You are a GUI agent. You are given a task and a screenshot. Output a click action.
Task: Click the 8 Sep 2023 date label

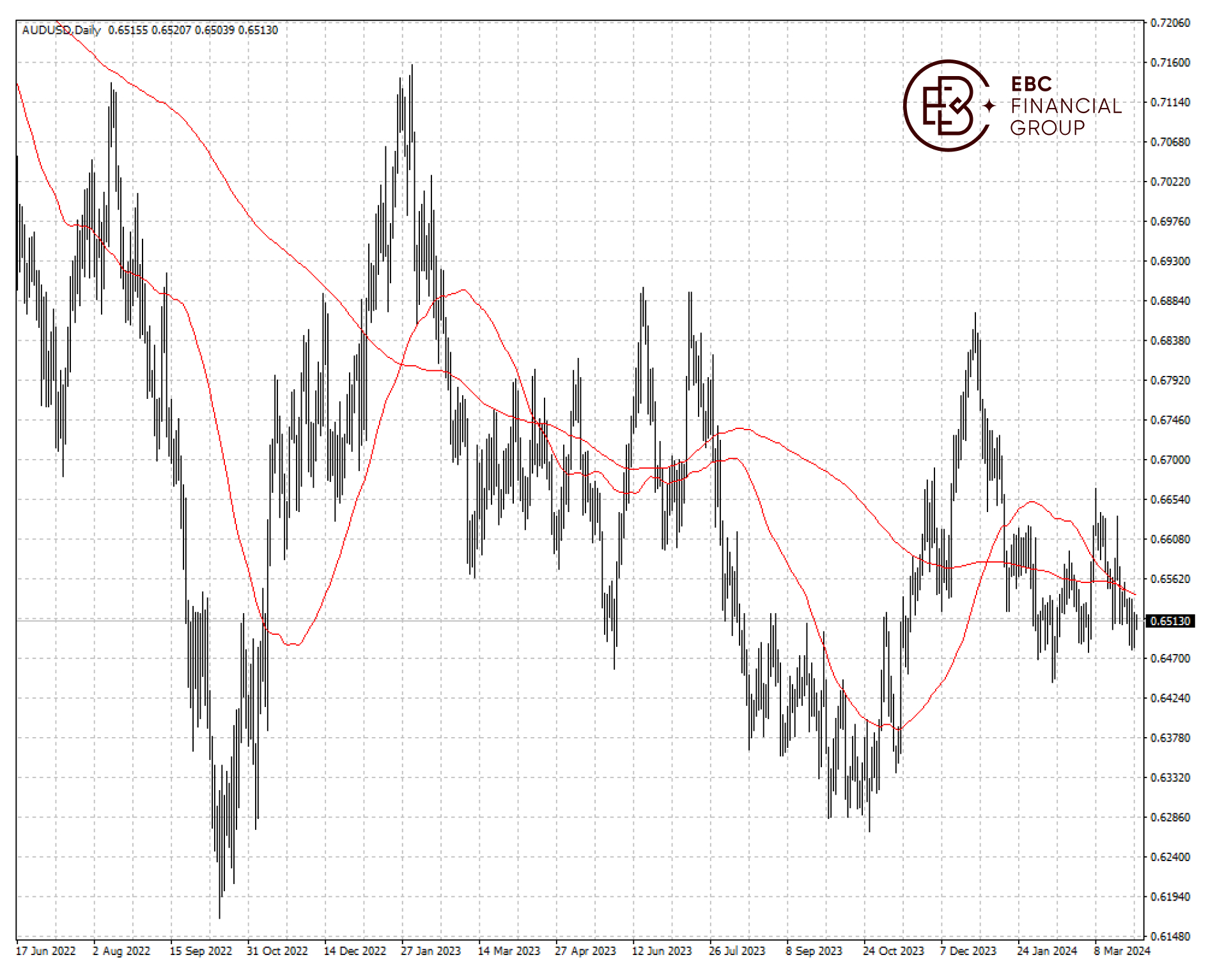814,951
